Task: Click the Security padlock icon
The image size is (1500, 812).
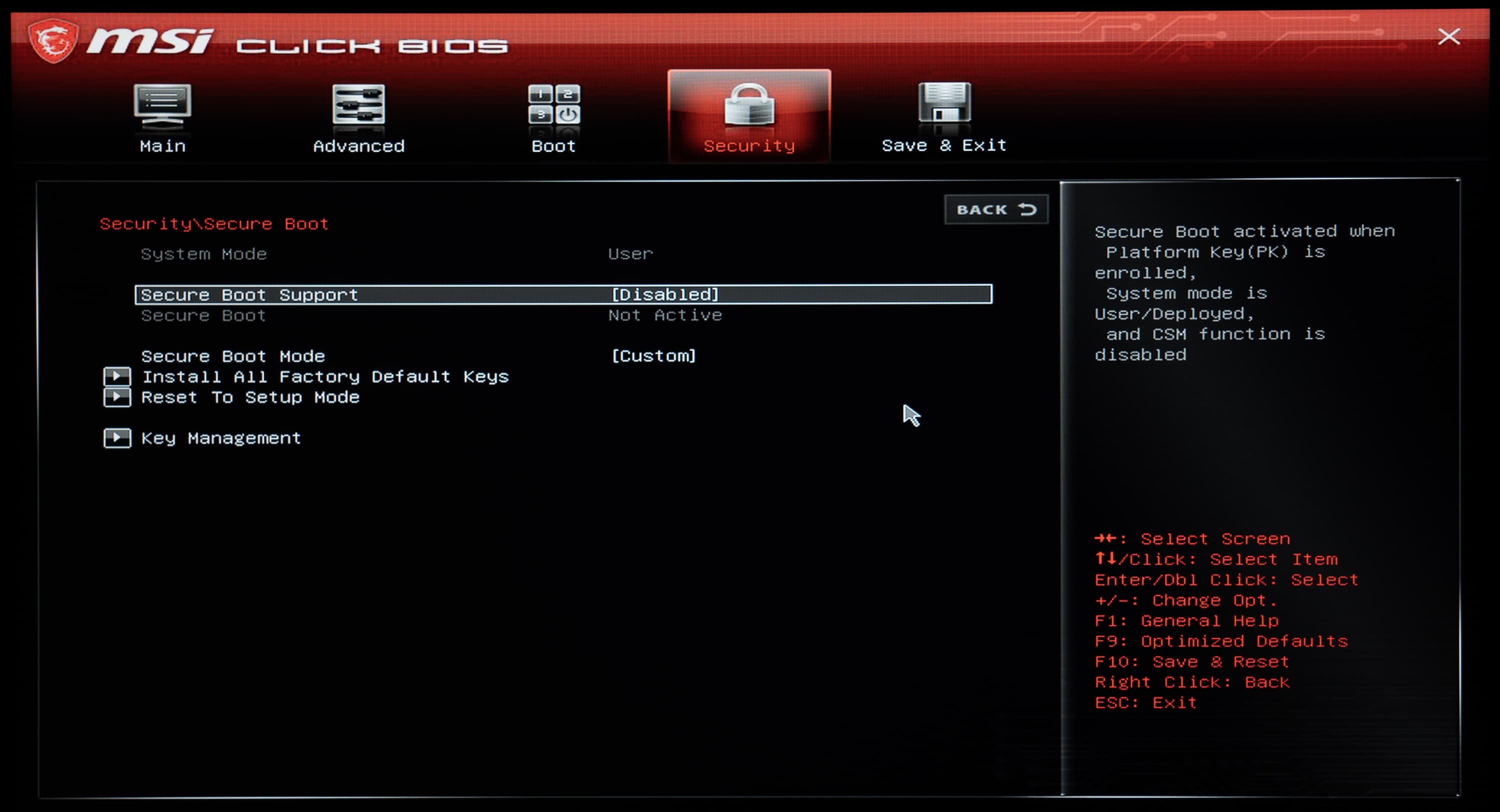Action: (x=749, y=105)
